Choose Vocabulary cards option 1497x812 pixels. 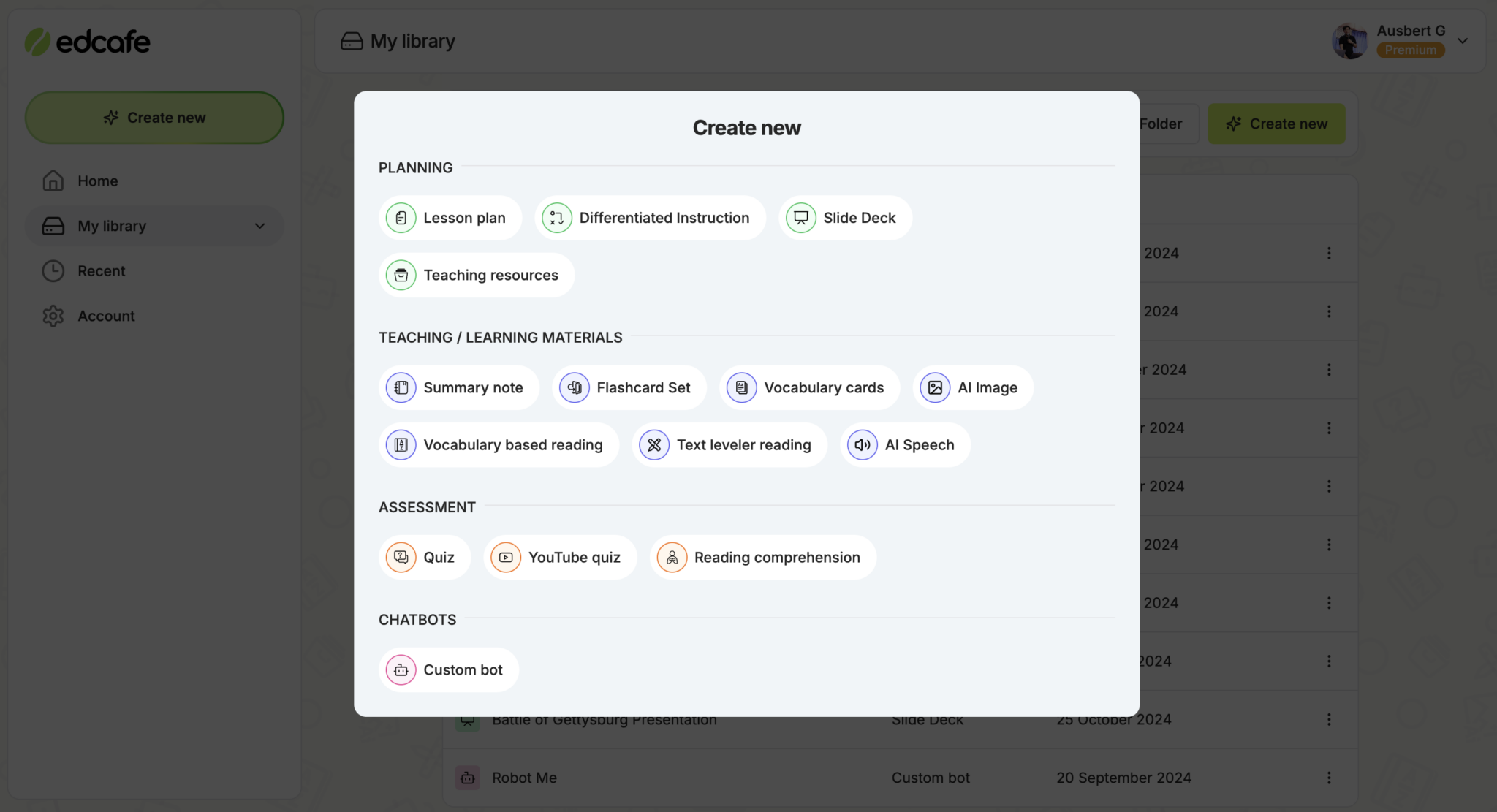coord(810,387)
